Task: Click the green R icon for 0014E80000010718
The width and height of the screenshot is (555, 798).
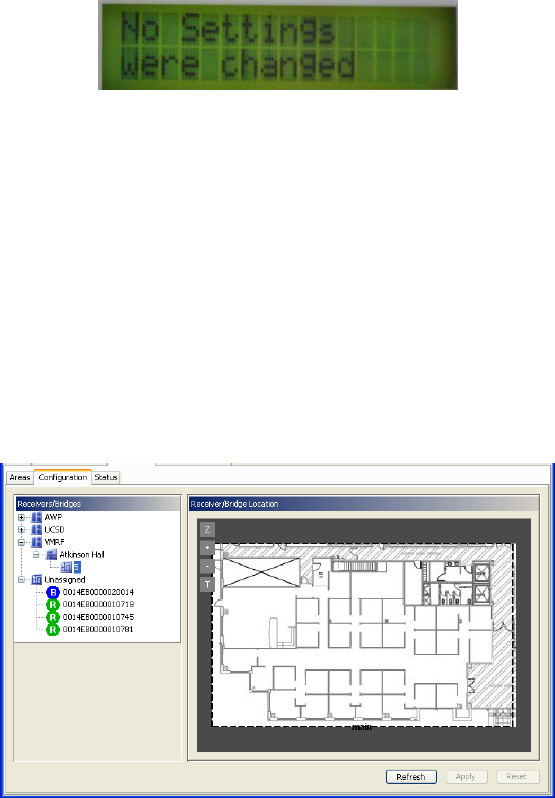Action: pyautogui.click(x=52, y=605)
